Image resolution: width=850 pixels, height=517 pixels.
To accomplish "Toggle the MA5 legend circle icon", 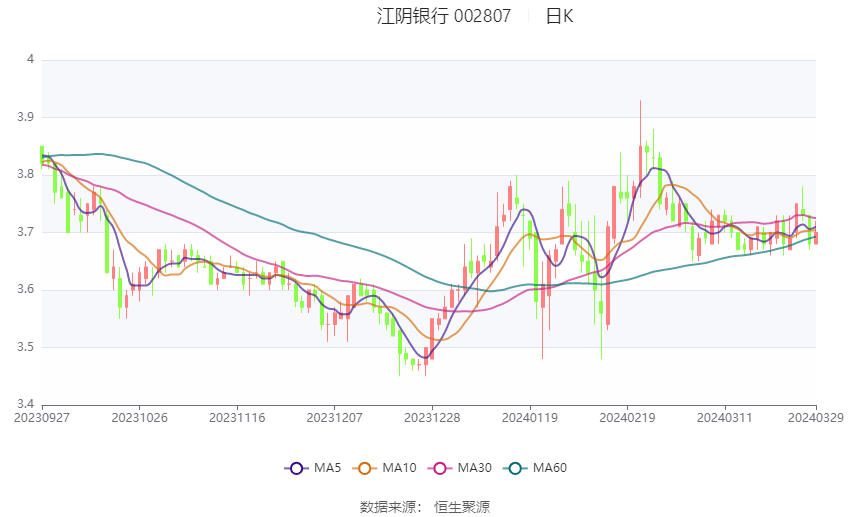I will point(296,468).
